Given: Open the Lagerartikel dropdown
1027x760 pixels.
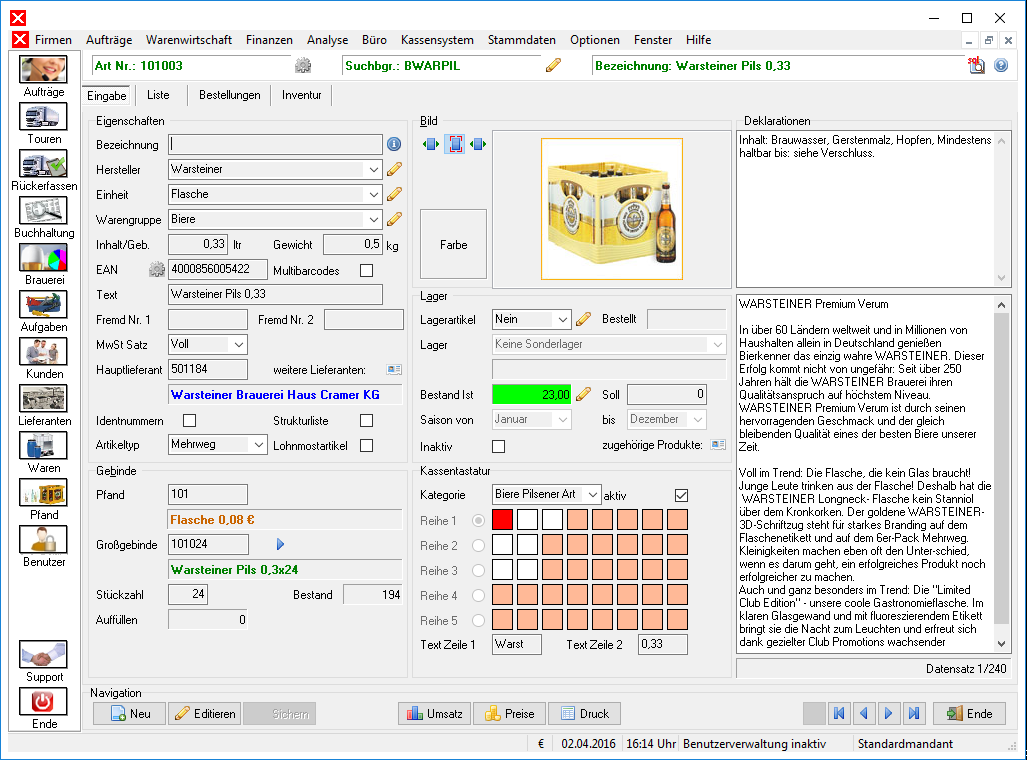Looking at the screenshot, I should [562, 319].
